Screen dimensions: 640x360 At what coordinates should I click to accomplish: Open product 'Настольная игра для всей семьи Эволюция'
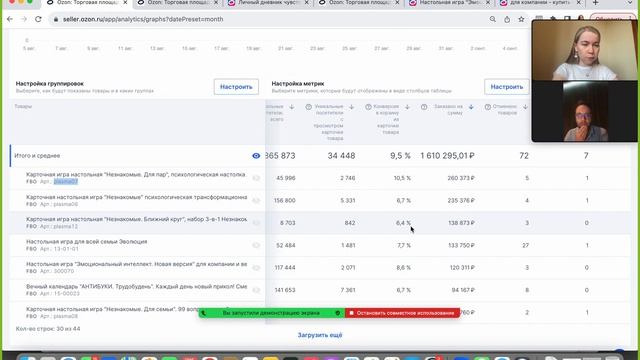(87, 242)
